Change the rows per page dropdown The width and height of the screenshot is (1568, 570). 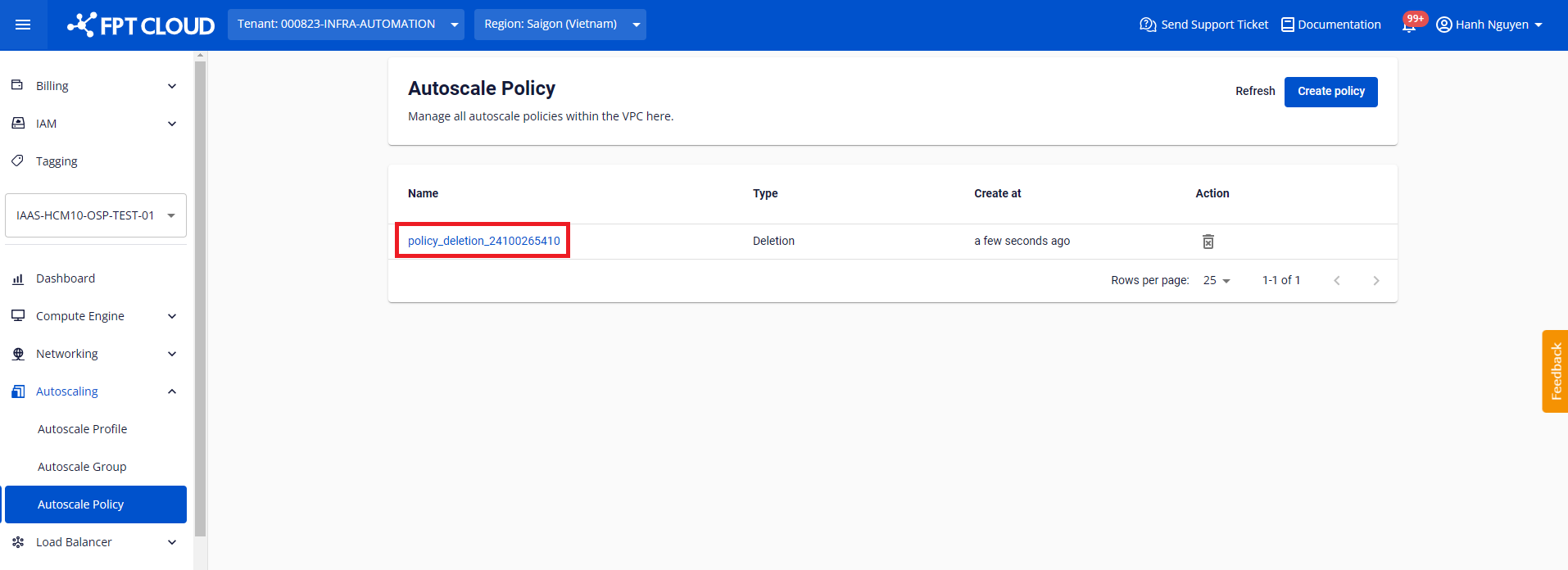click(x=1217, y=281)
